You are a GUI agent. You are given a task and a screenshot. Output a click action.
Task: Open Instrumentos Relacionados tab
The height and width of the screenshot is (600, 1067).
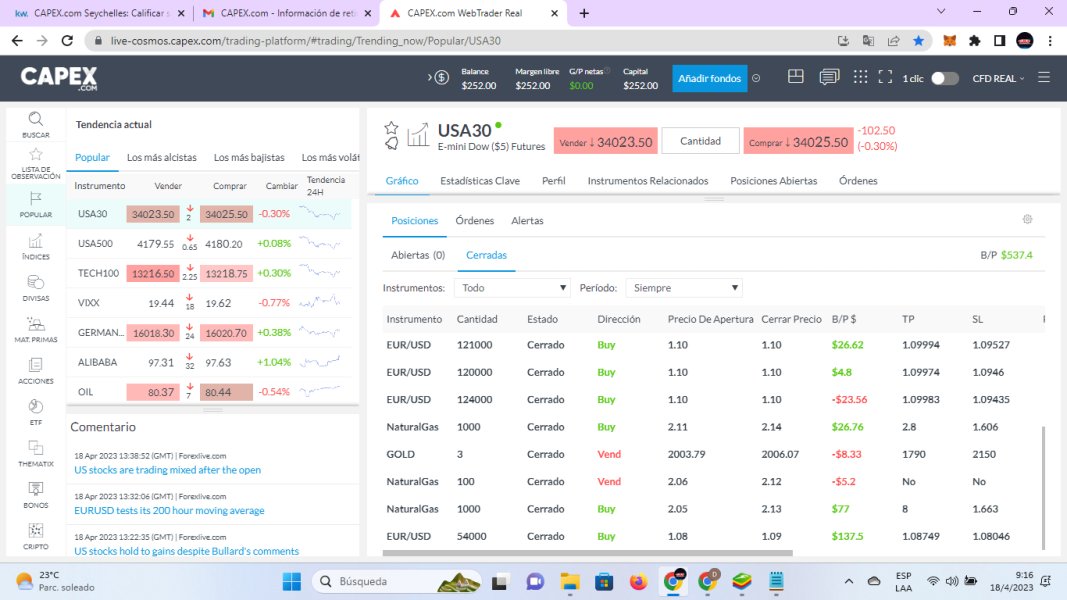[648, 181]
